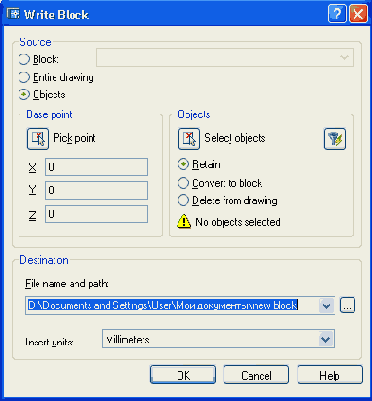Screen dimensions: 372x401
Task: Click the Cancel button
Action: (x=256, y=375)
